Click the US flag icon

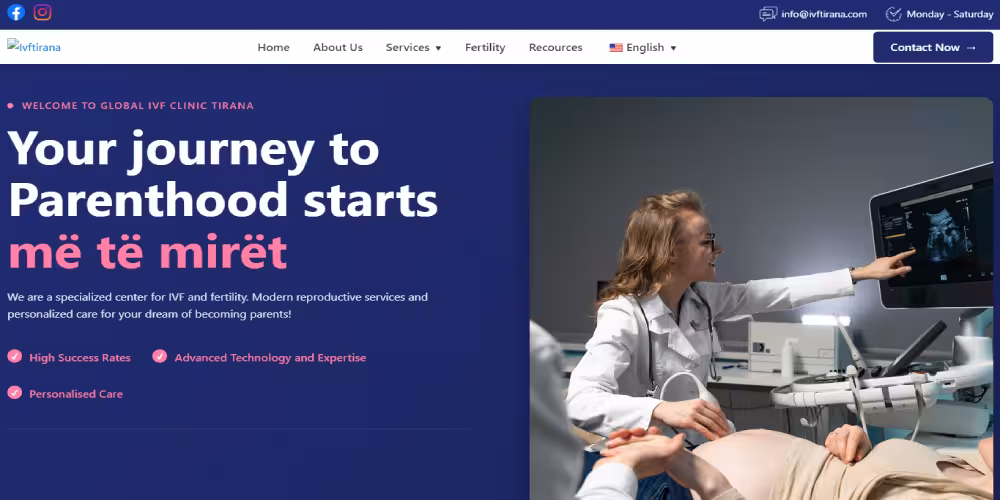point(615,47)
